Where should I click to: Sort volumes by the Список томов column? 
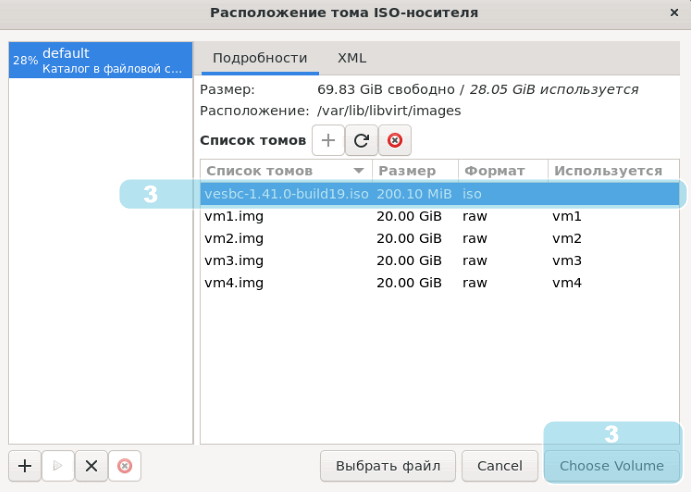click(x=285, y=171)
